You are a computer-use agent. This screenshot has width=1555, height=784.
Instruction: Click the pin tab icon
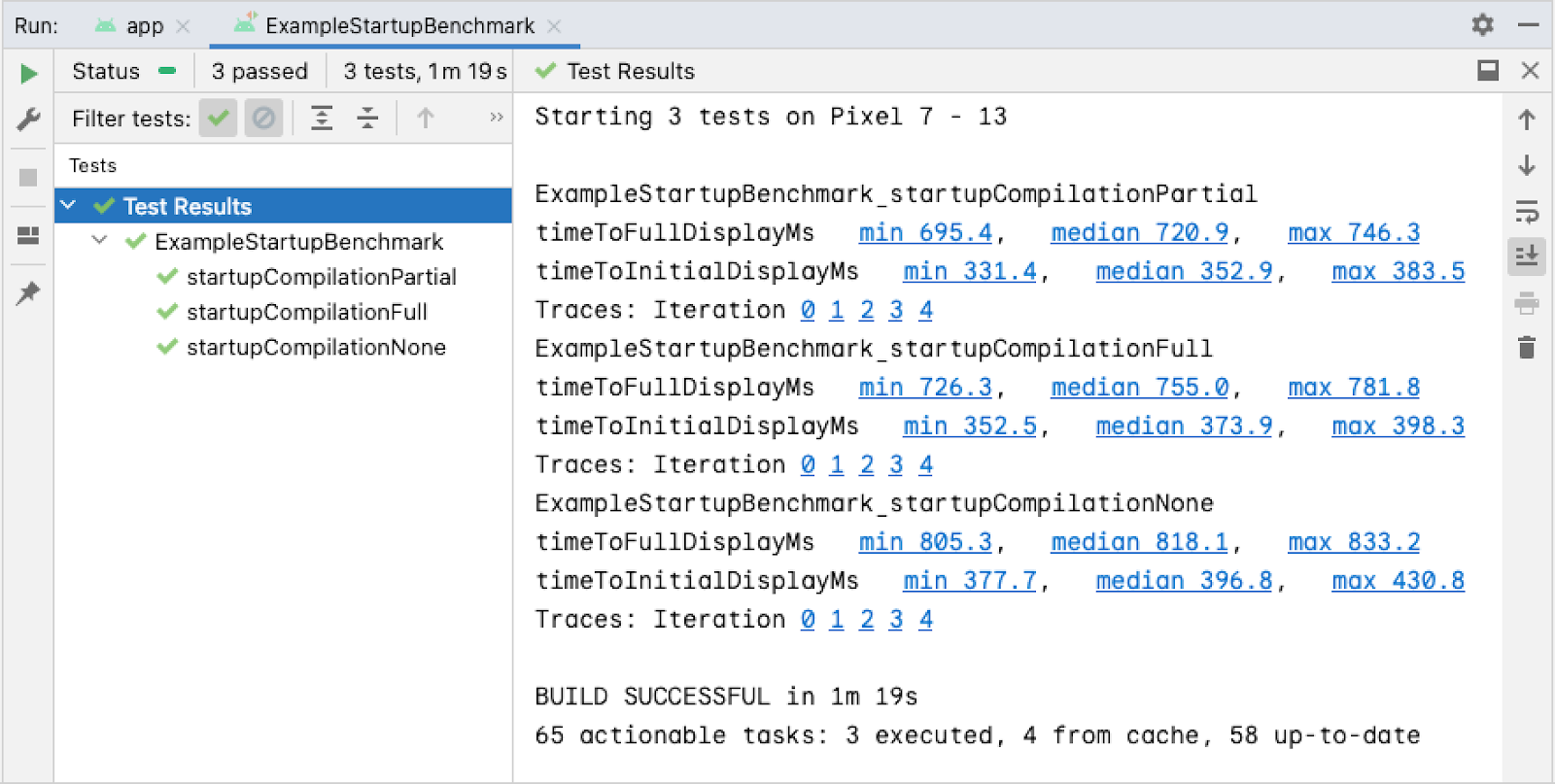point(28,292)
